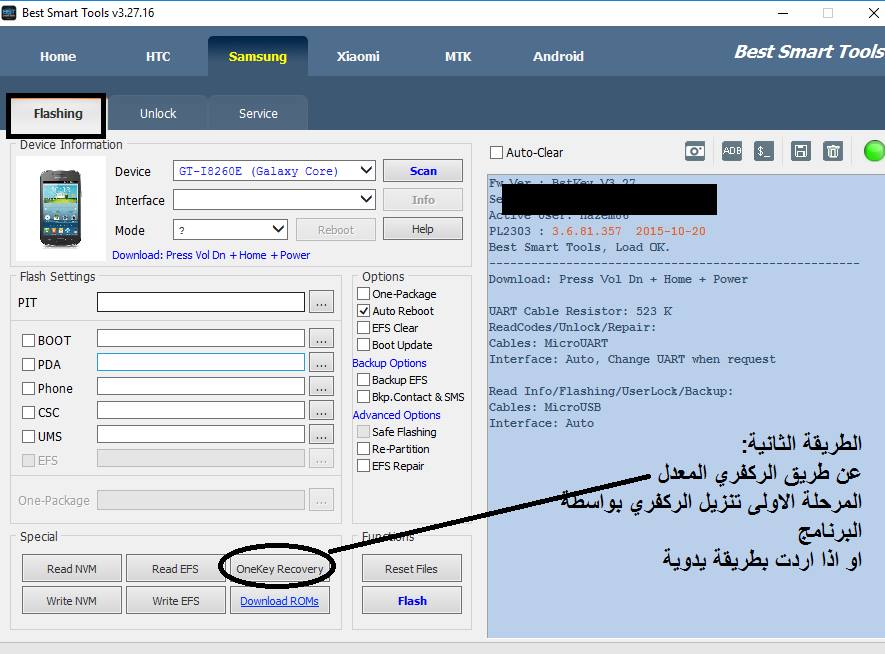Viewport: 885px width, 654px height.
Task: Browse for BOOT file
Action: pyautogui.click(x=321, y=339)
